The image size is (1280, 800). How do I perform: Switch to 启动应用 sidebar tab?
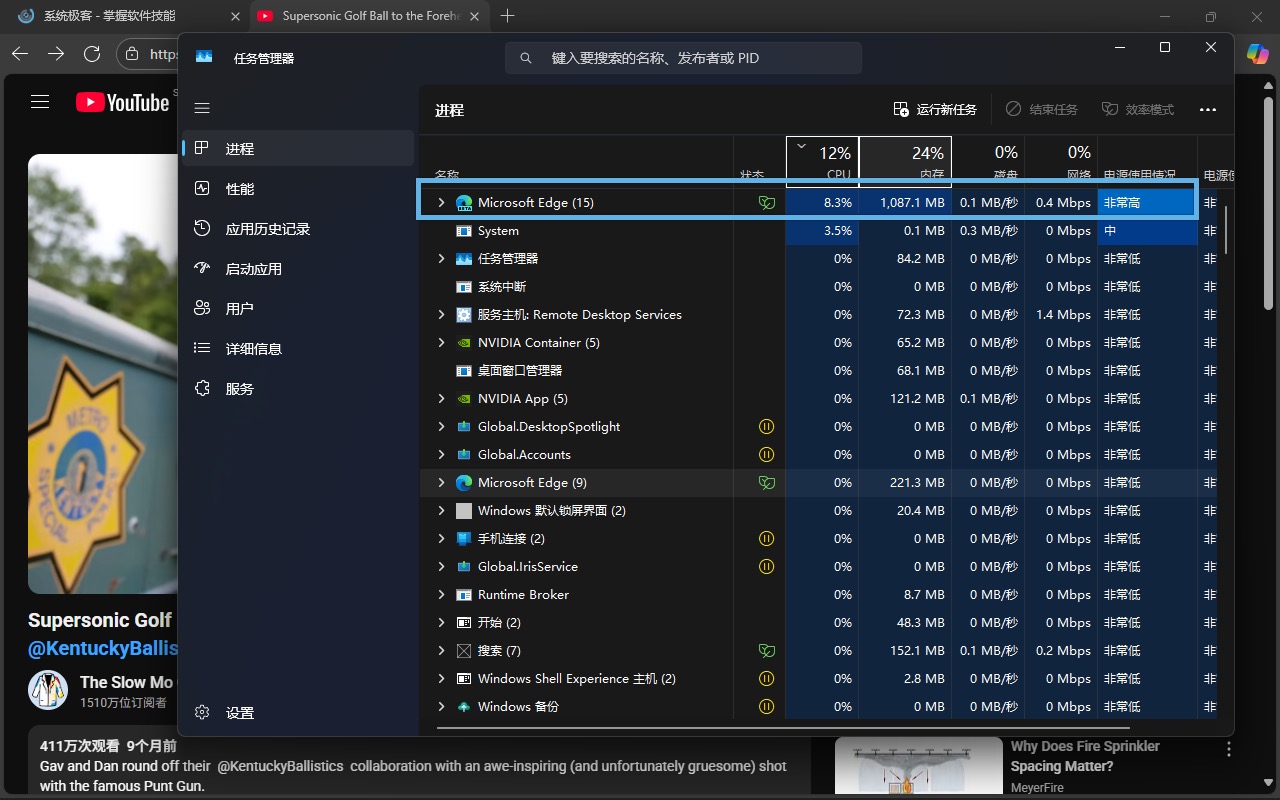point(298,268)
